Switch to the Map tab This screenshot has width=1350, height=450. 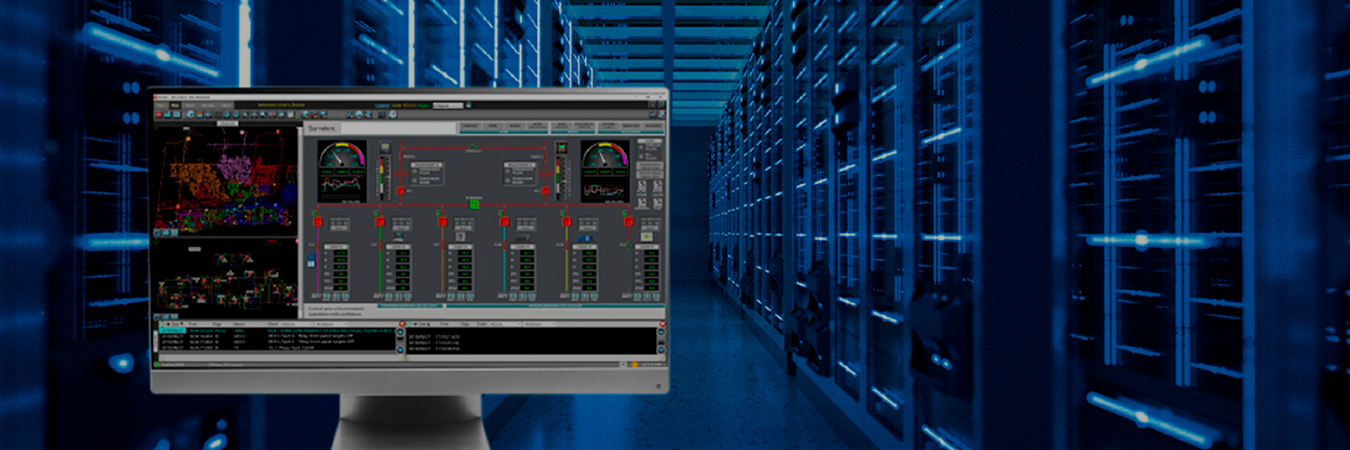(176, 105)
